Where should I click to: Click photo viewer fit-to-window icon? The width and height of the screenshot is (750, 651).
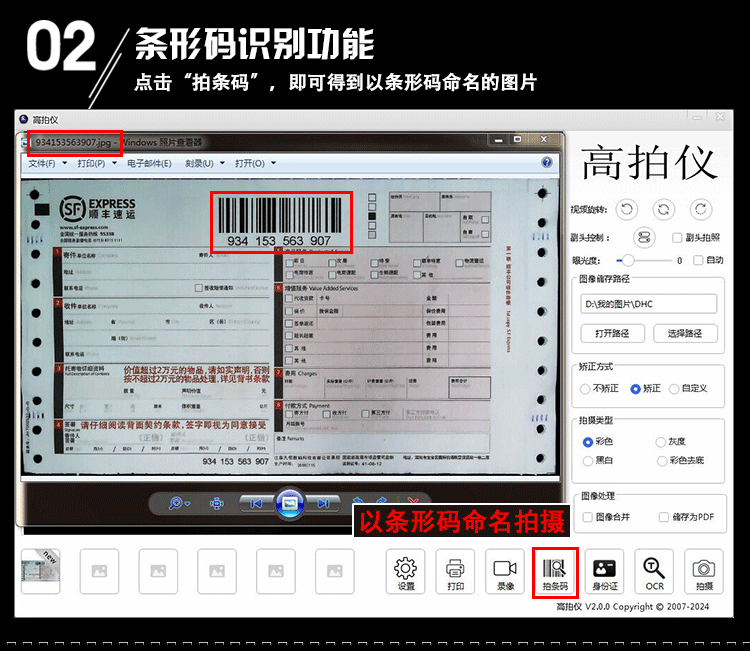217,503
